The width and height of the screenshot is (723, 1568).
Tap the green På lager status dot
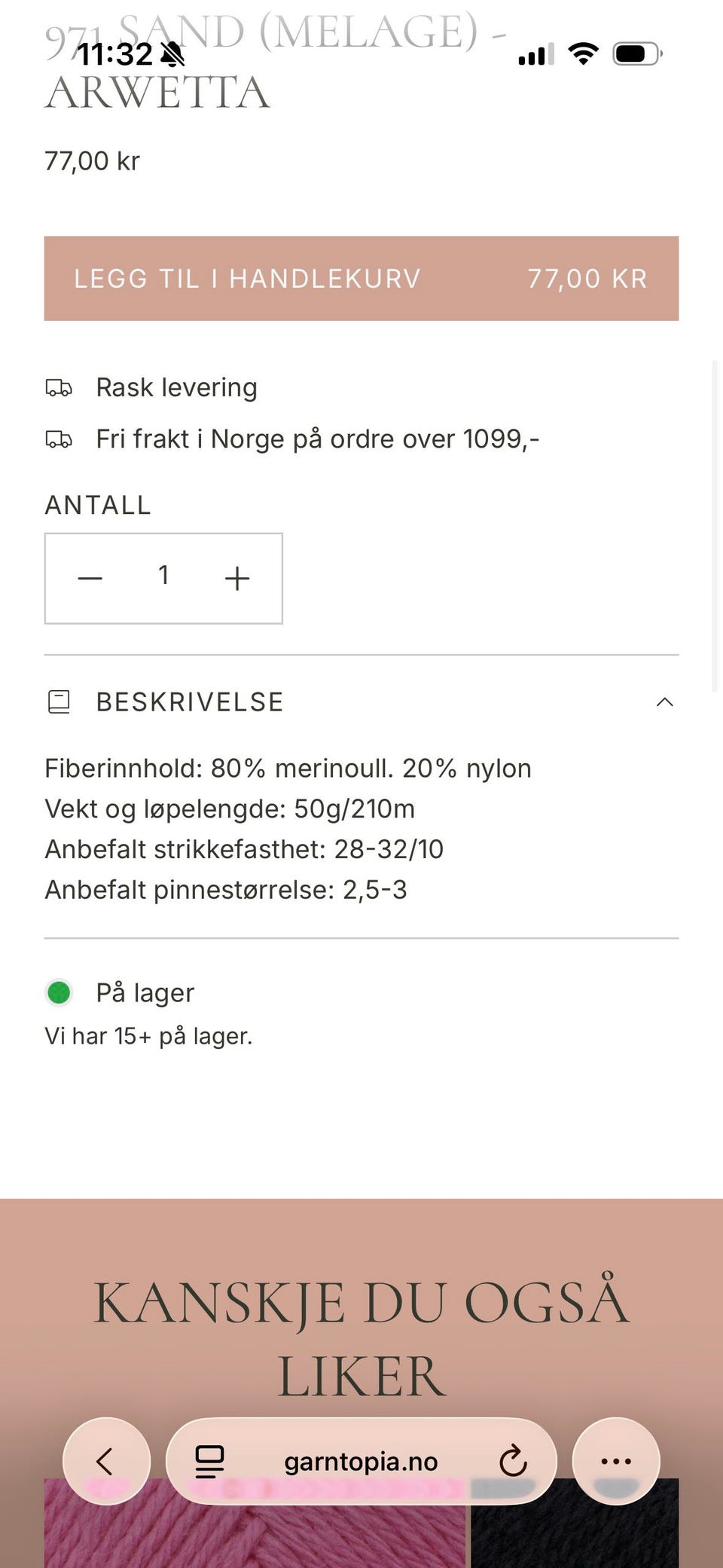(59, 992)
